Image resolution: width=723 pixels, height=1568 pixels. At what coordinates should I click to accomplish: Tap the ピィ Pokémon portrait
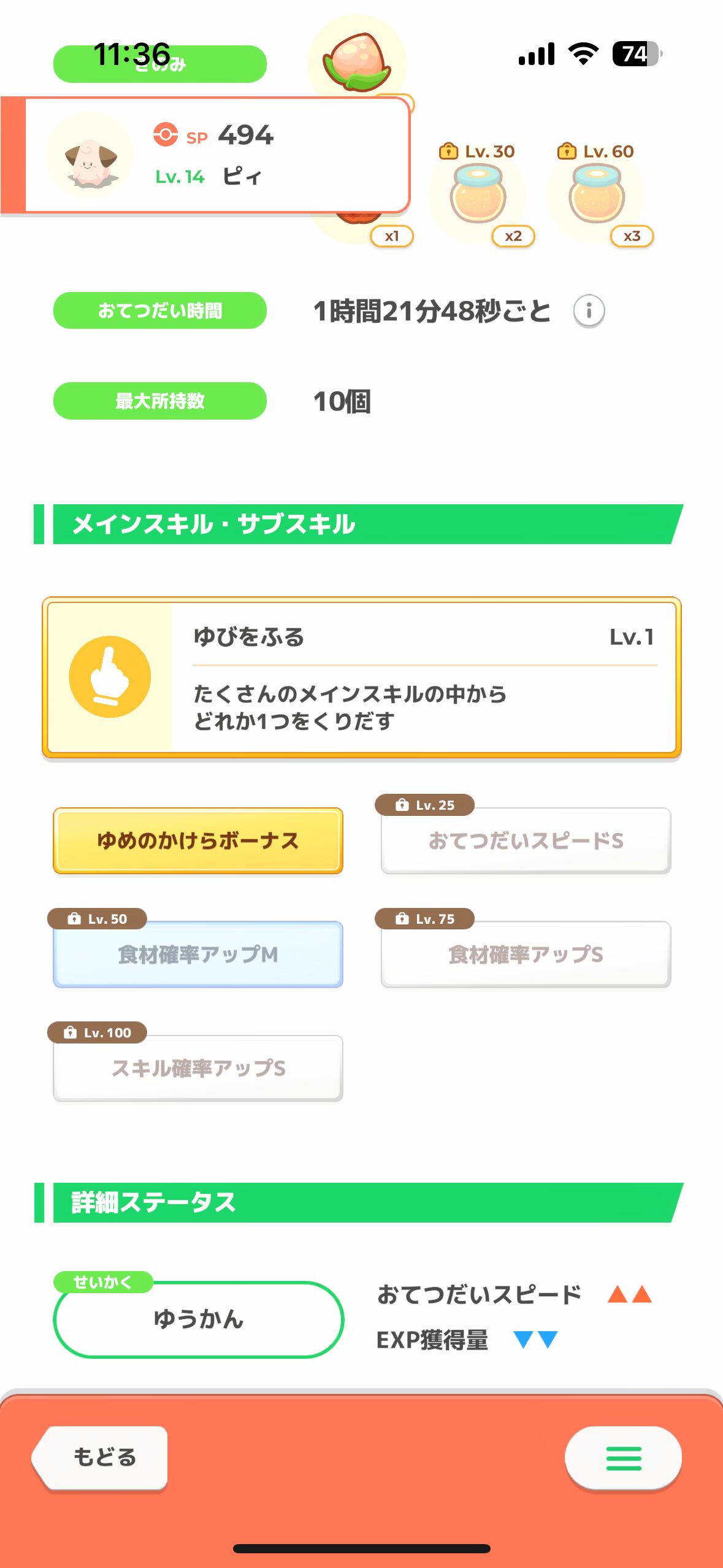click(x=90, y=155)
